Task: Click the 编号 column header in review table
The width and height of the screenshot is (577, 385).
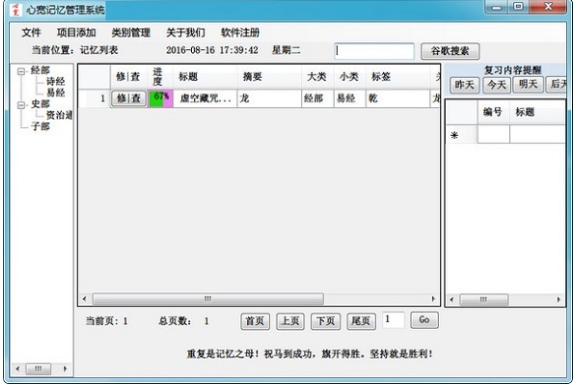Action: [493, 112]
